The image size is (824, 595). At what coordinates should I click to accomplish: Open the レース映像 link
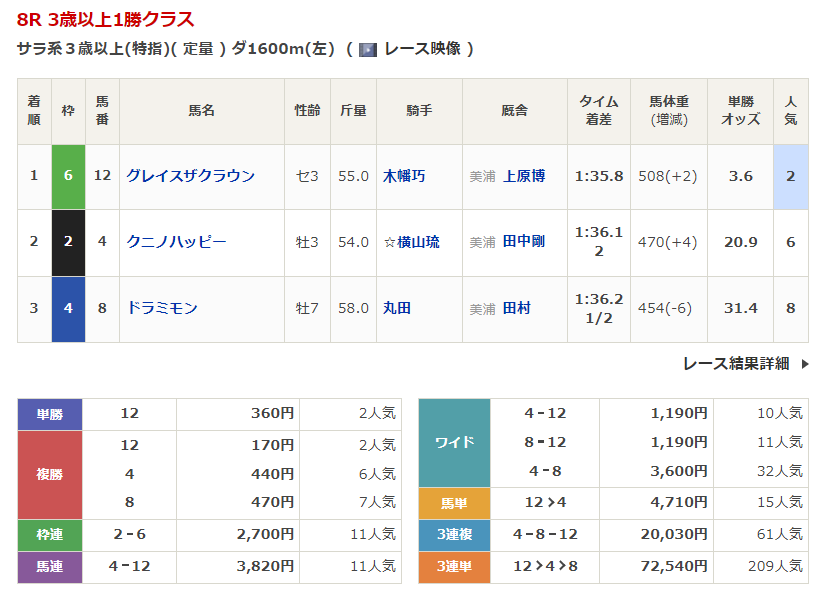click(x=421, y=49)
